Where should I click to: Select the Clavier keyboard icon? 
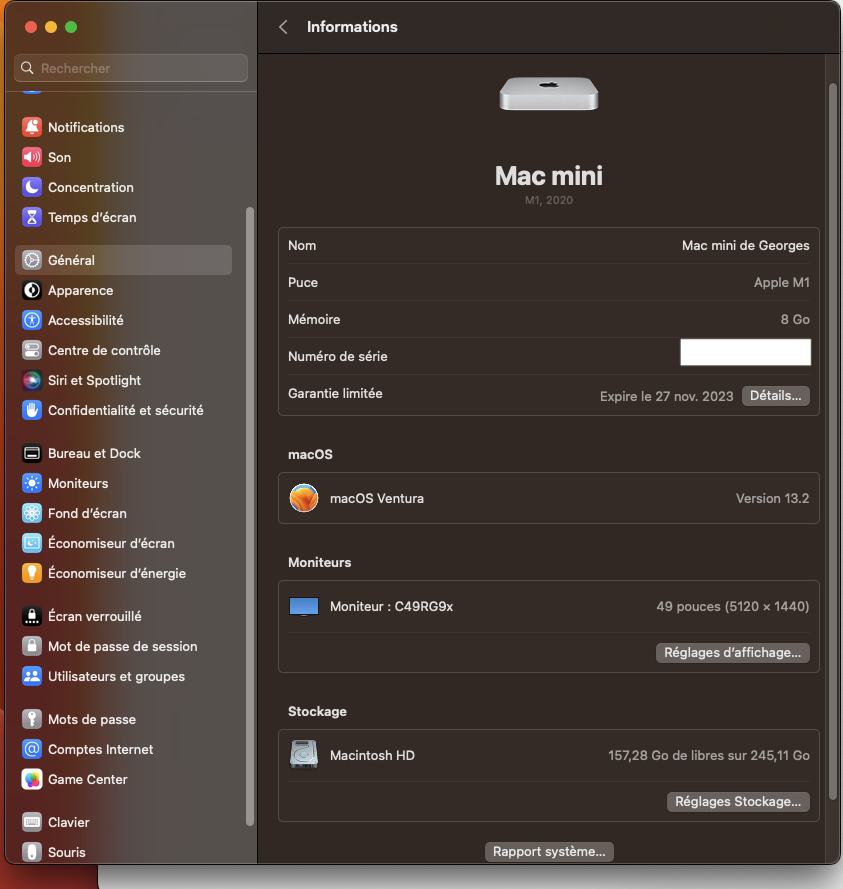(32, 822)
